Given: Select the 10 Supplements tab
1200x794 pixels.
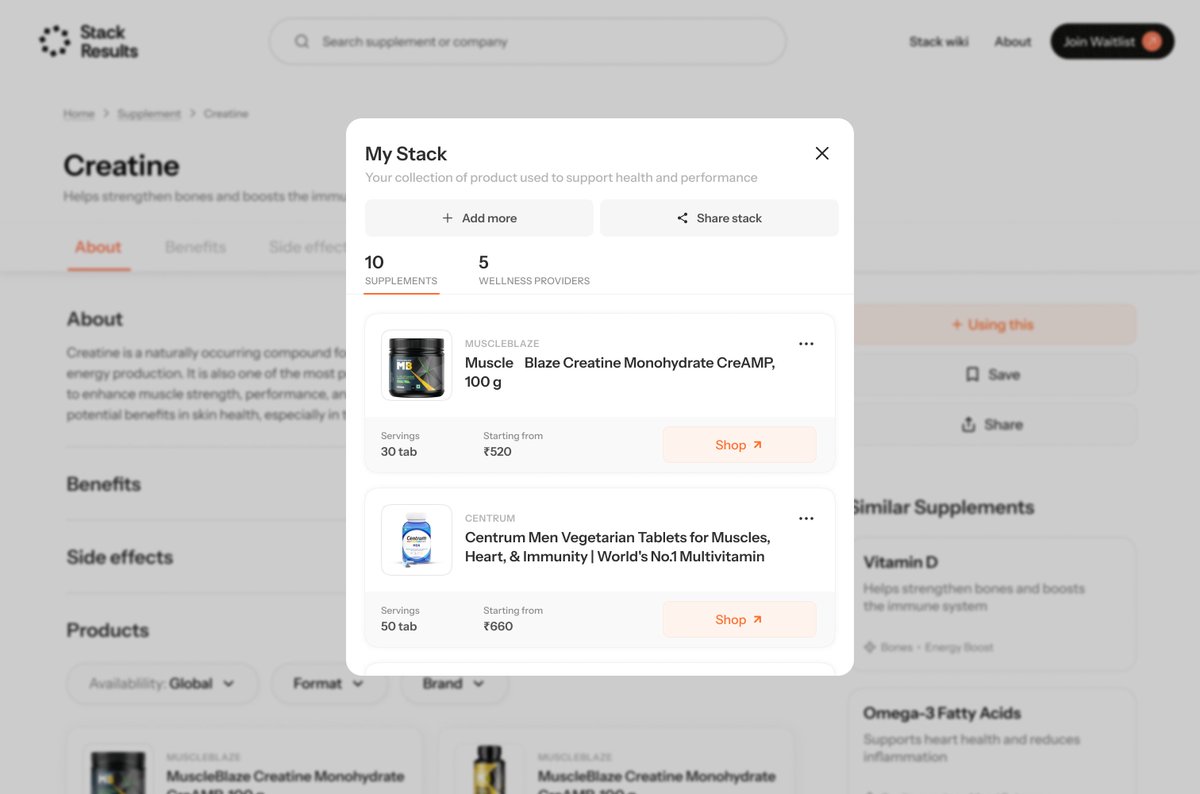Looking at the screenshot, I should point(401,270).
